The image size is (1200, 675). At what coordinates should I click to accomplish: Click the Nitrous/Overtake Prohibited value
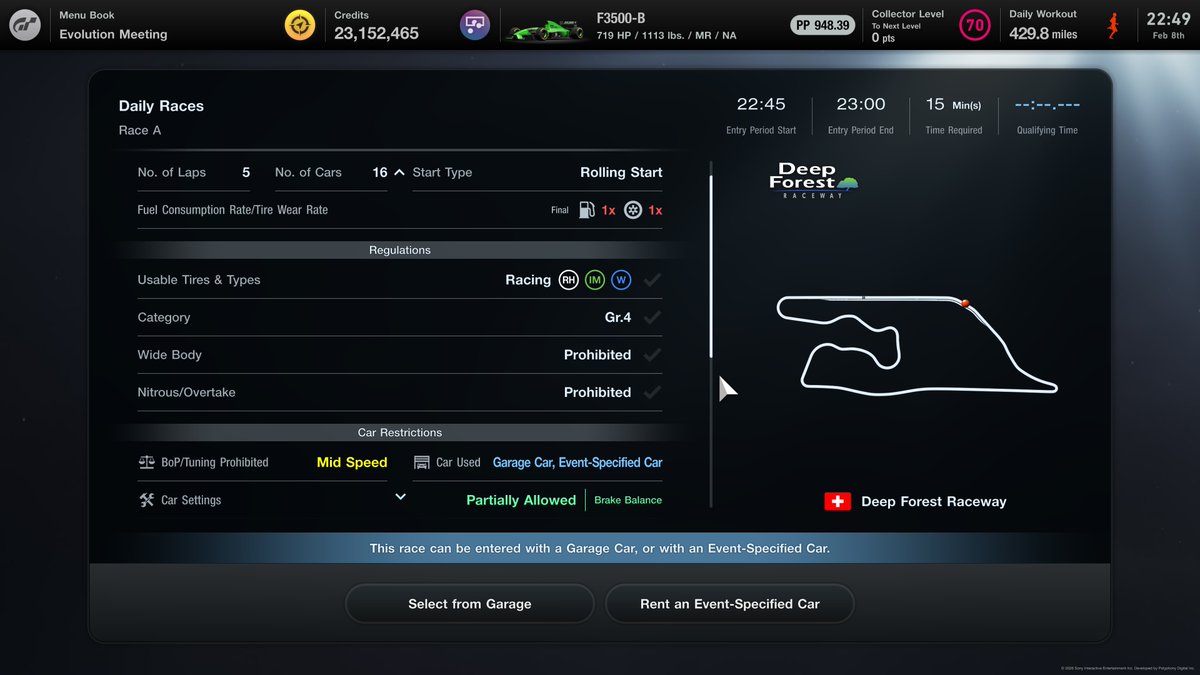[x=597, y=392]
